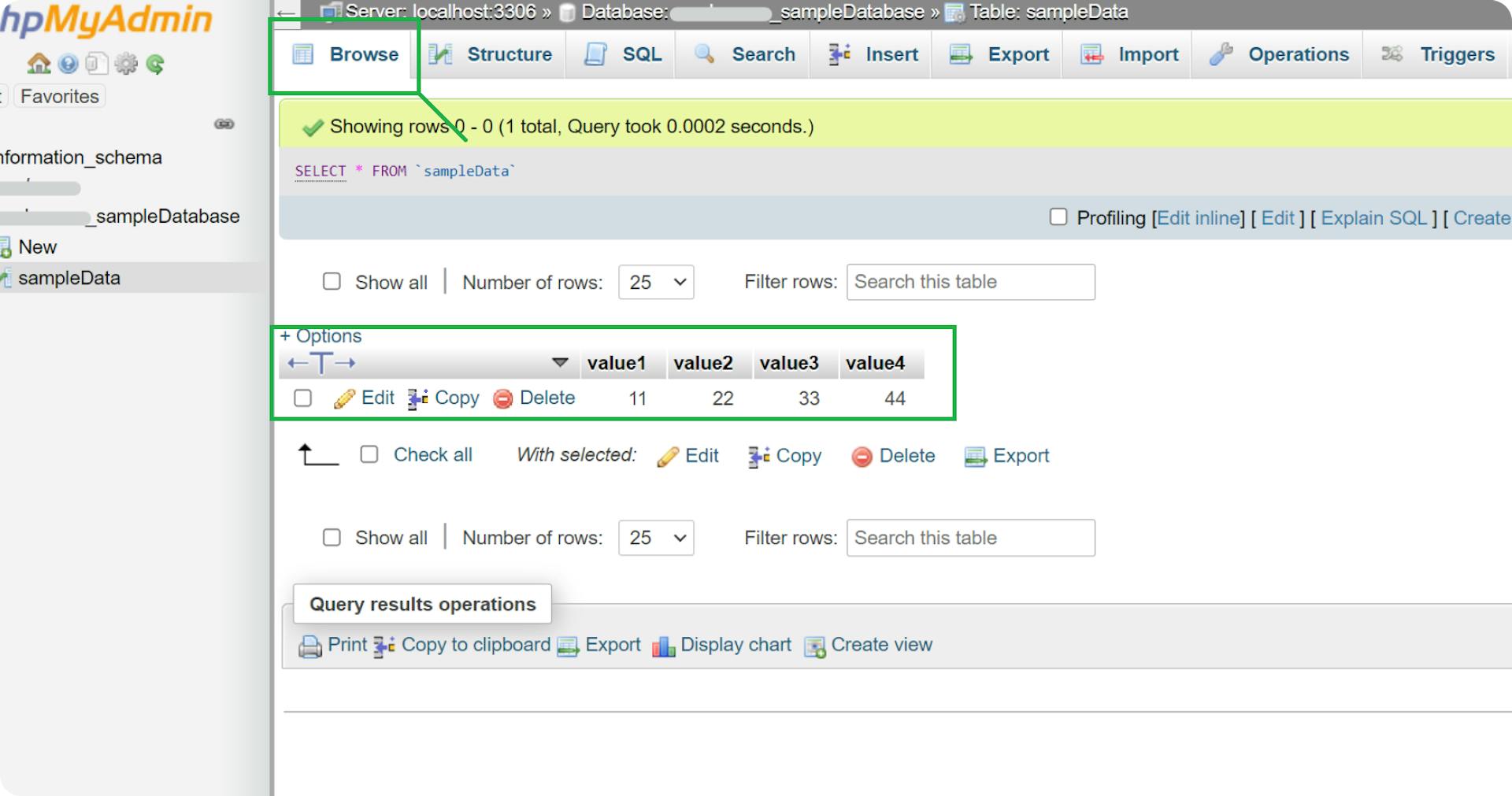Image resolution: width=1512 pixels, height=796 pixels.
Task: Tick the Check all checkbox
Action: click(369, 454)
